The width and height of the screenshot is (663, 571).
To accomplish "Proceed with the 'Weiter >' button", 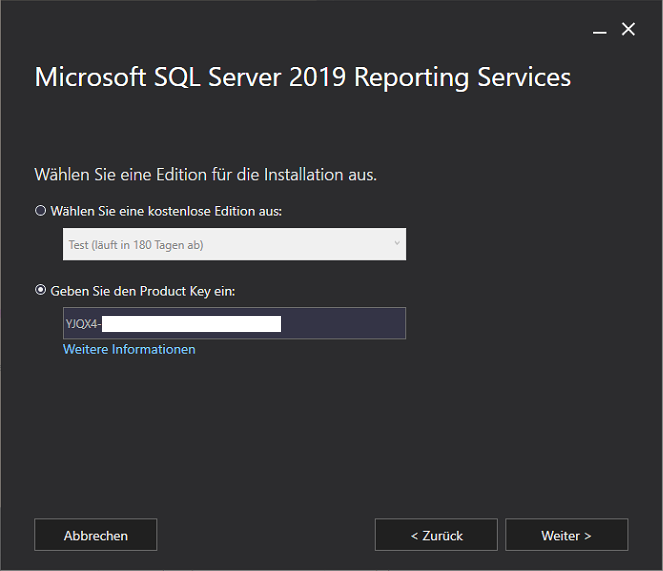I will click(x=566, y=535).
